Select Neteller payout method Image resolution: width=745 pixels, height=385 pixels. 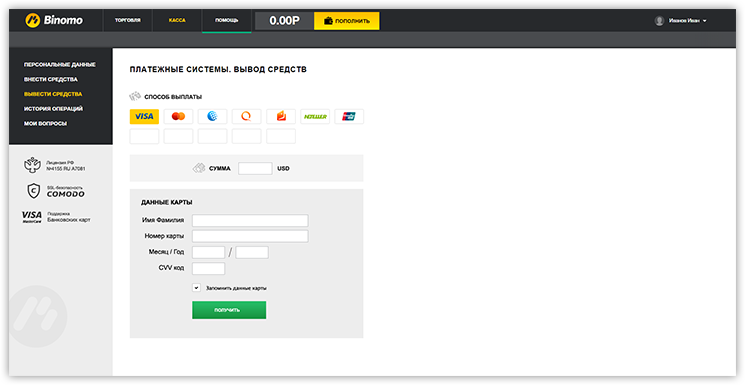click(x=315, y=116)
